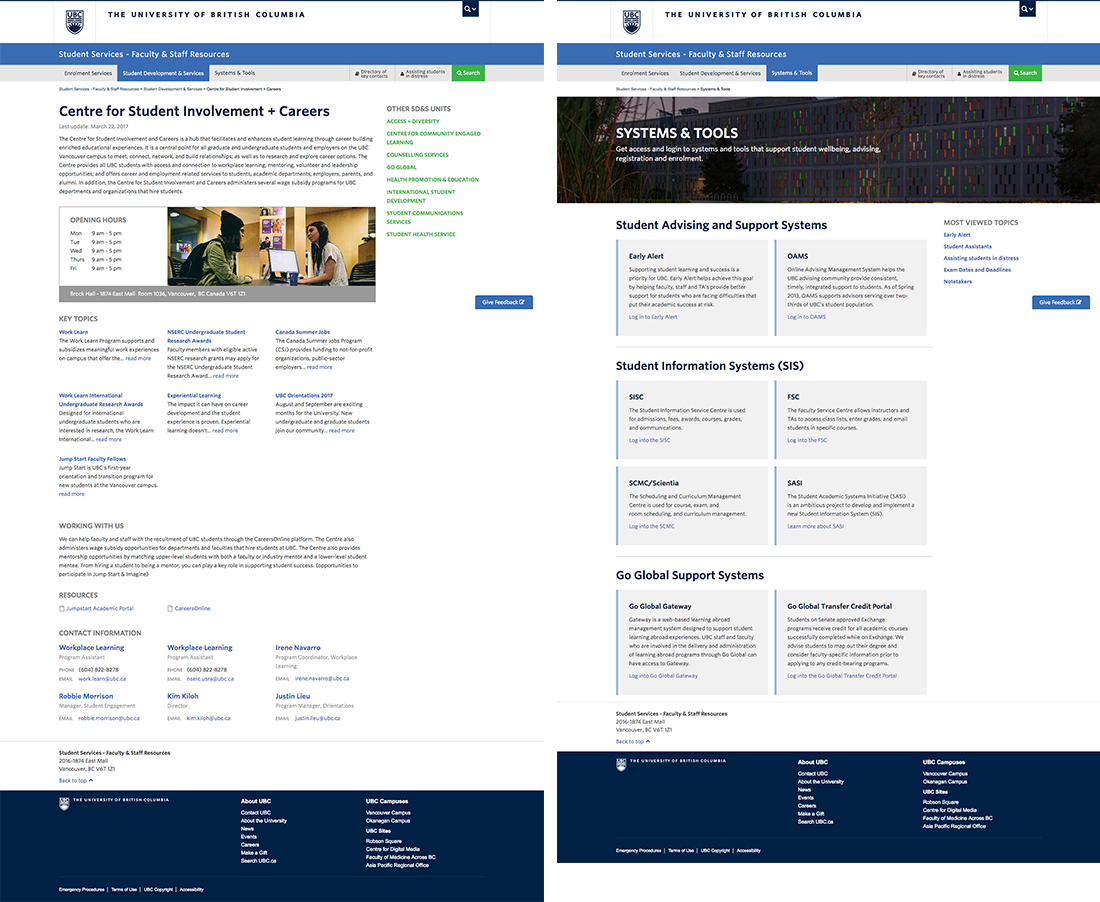Select the highlighted Systems & Tools tab
Image resolution: width=1100 pixels, height=902 pixels.
click(x=792, y=73)
